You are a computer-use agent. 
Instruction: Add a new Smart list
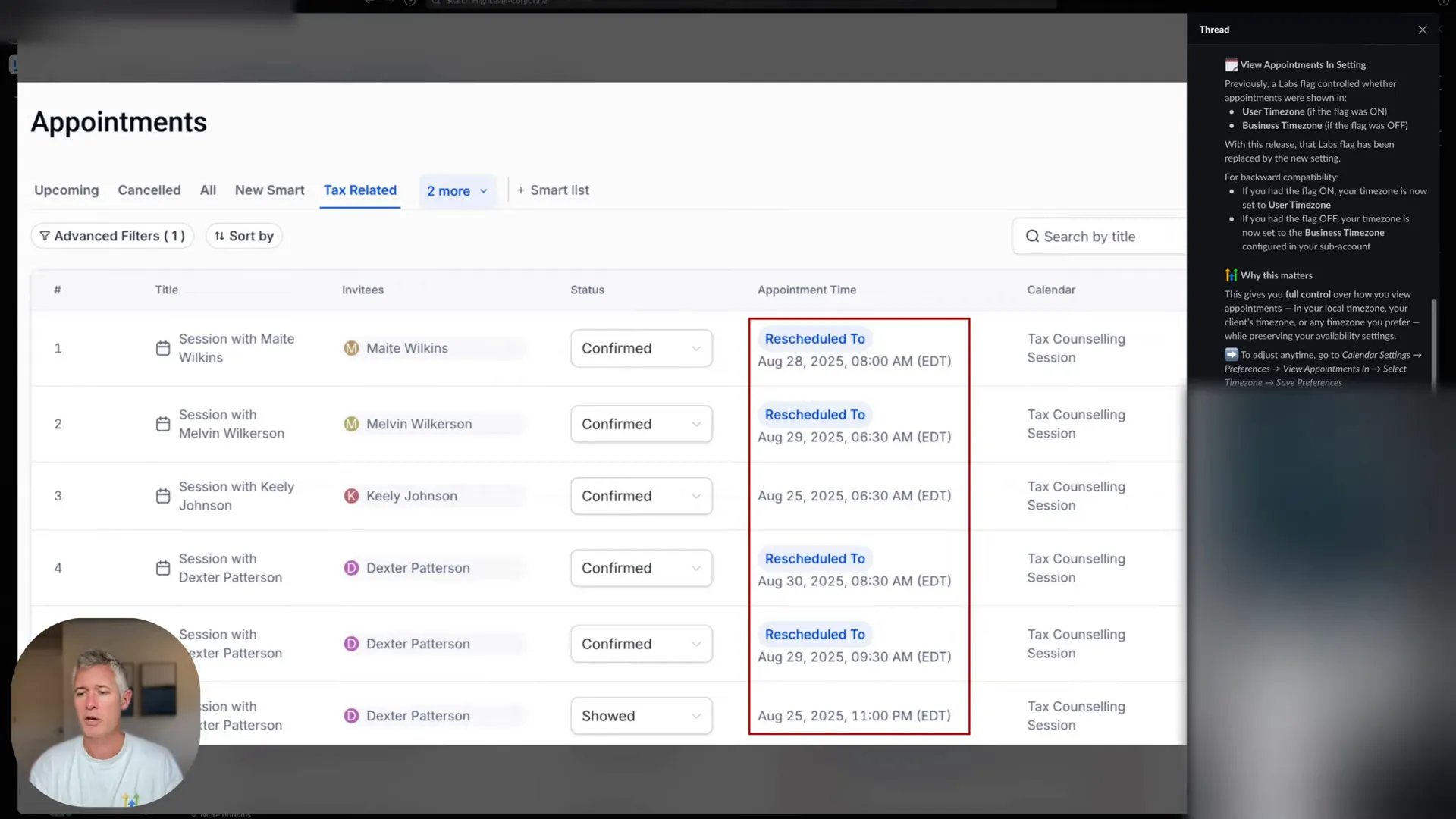(x=553, y=190)
